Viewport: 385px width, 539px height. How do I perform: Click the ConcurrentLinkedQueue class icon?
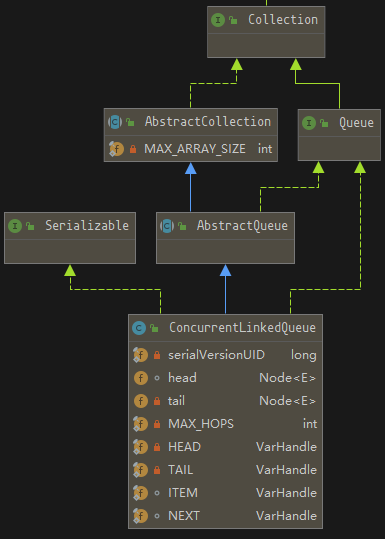tap(139, 328)
